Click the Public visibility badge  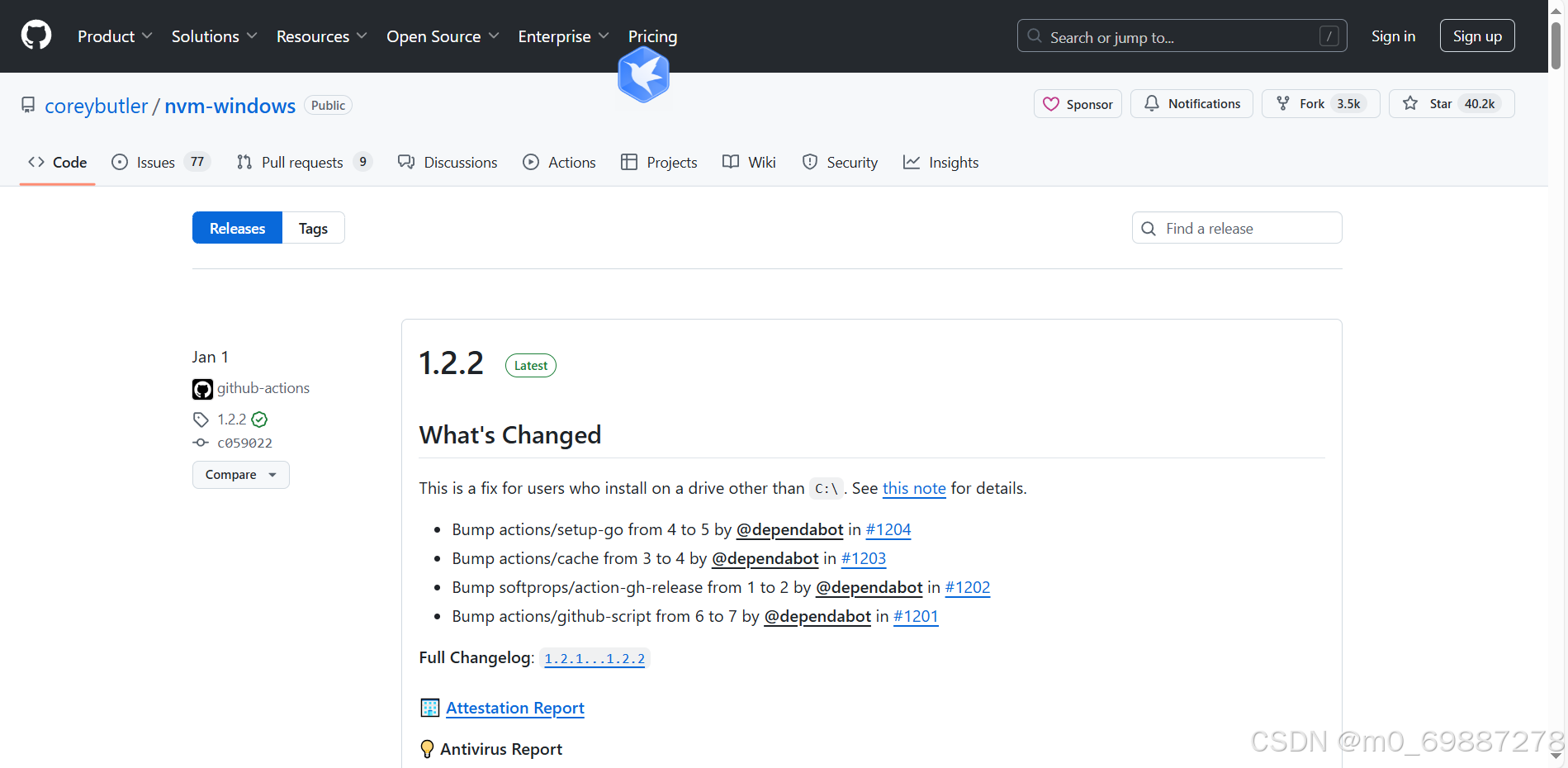click(328, 105)
